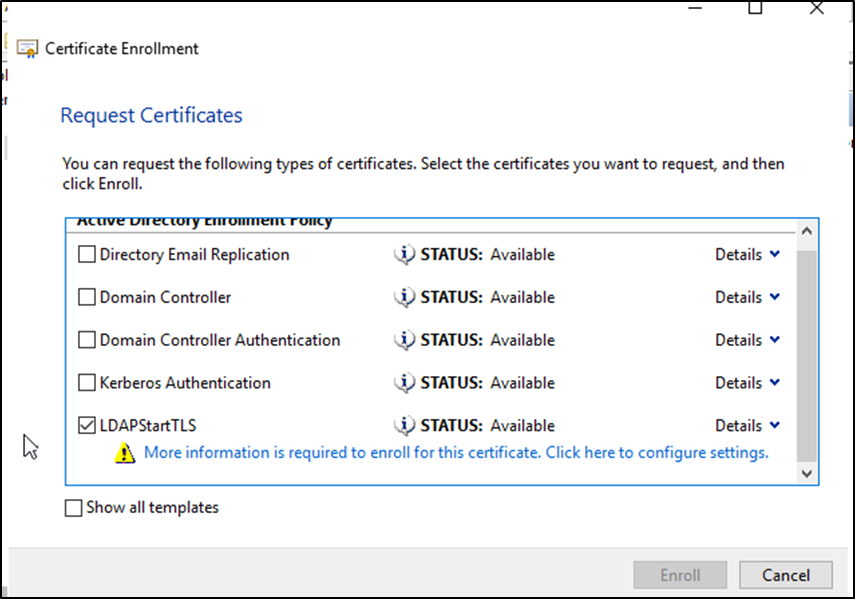This screenshot has height=599, width=855.
Task: Expand Details for Domain Controller Authentication
Action: click(x=747, y=340)
